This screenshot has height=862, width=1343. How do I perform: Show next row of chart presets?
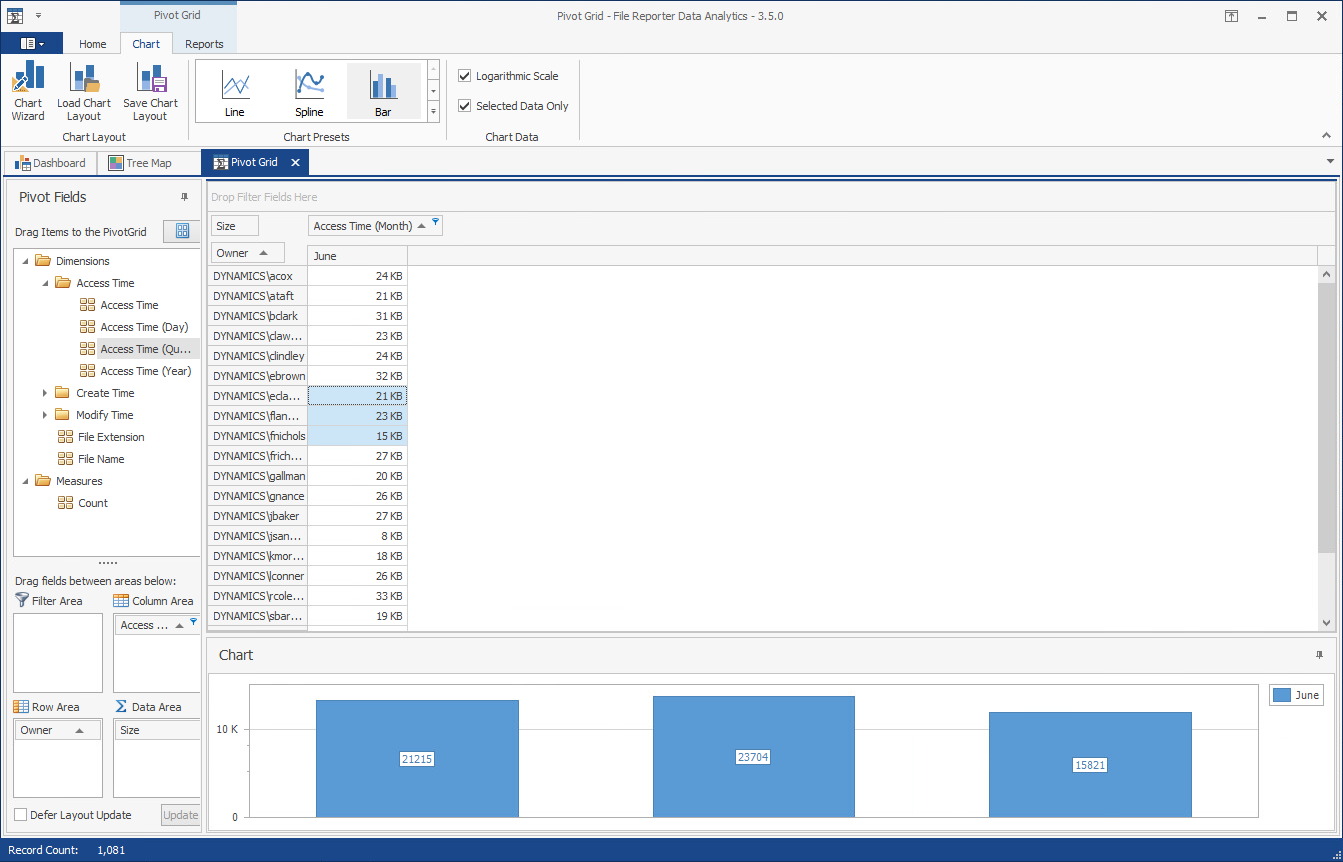pyautogui.click(x=433, y=90)
